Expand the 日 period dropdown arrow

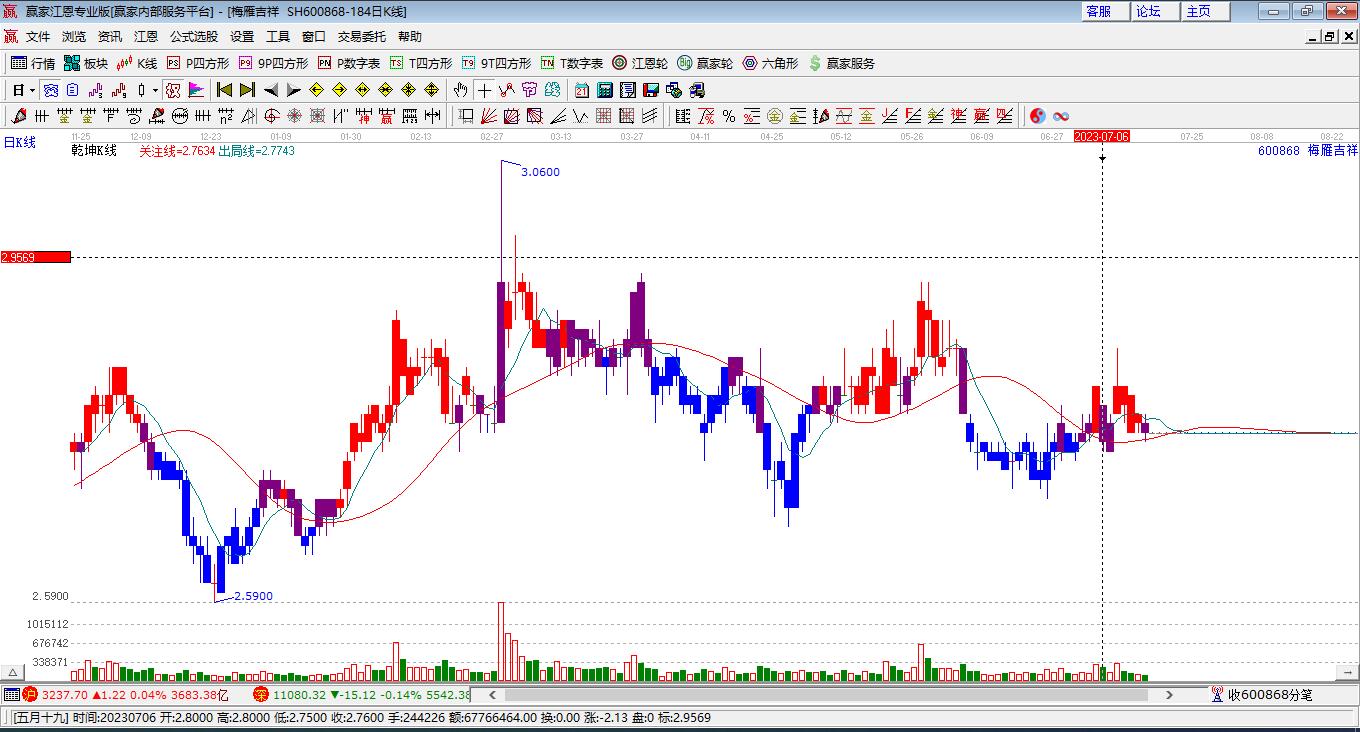[x=33, y=90]
